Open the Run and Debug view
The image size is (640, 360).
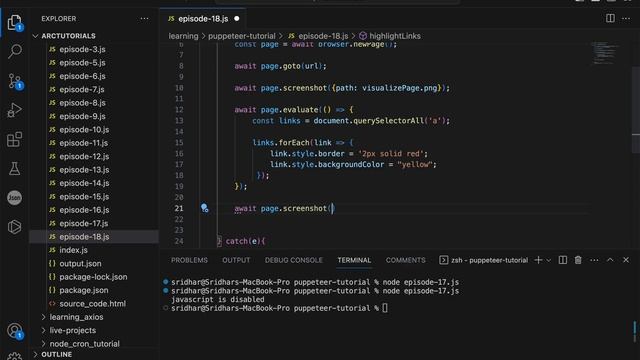click(15, 110)
